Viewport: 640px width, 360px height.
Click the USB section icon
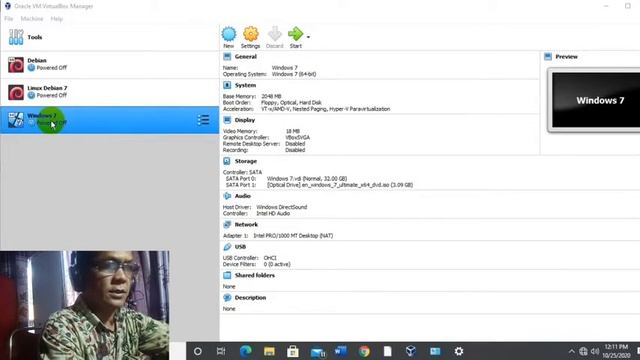[227, 247]
